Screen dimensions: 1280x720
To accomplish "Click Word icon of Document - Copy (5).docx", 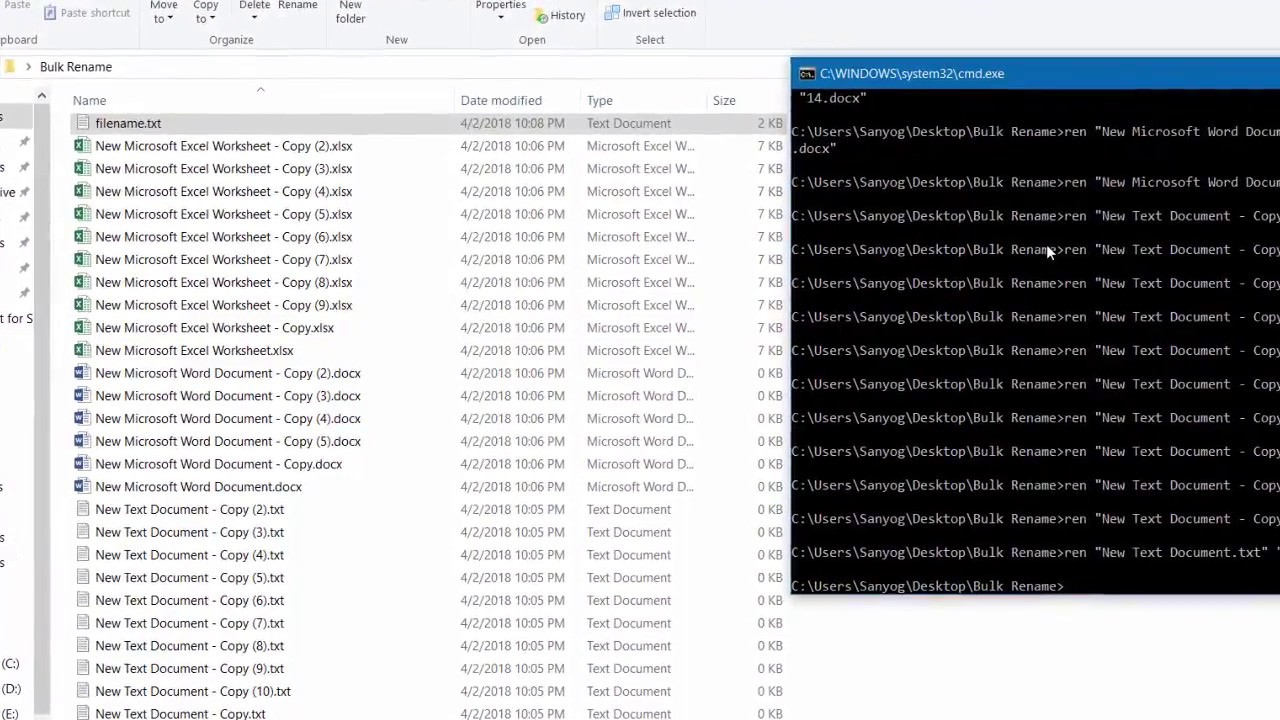I will [82, 441].
